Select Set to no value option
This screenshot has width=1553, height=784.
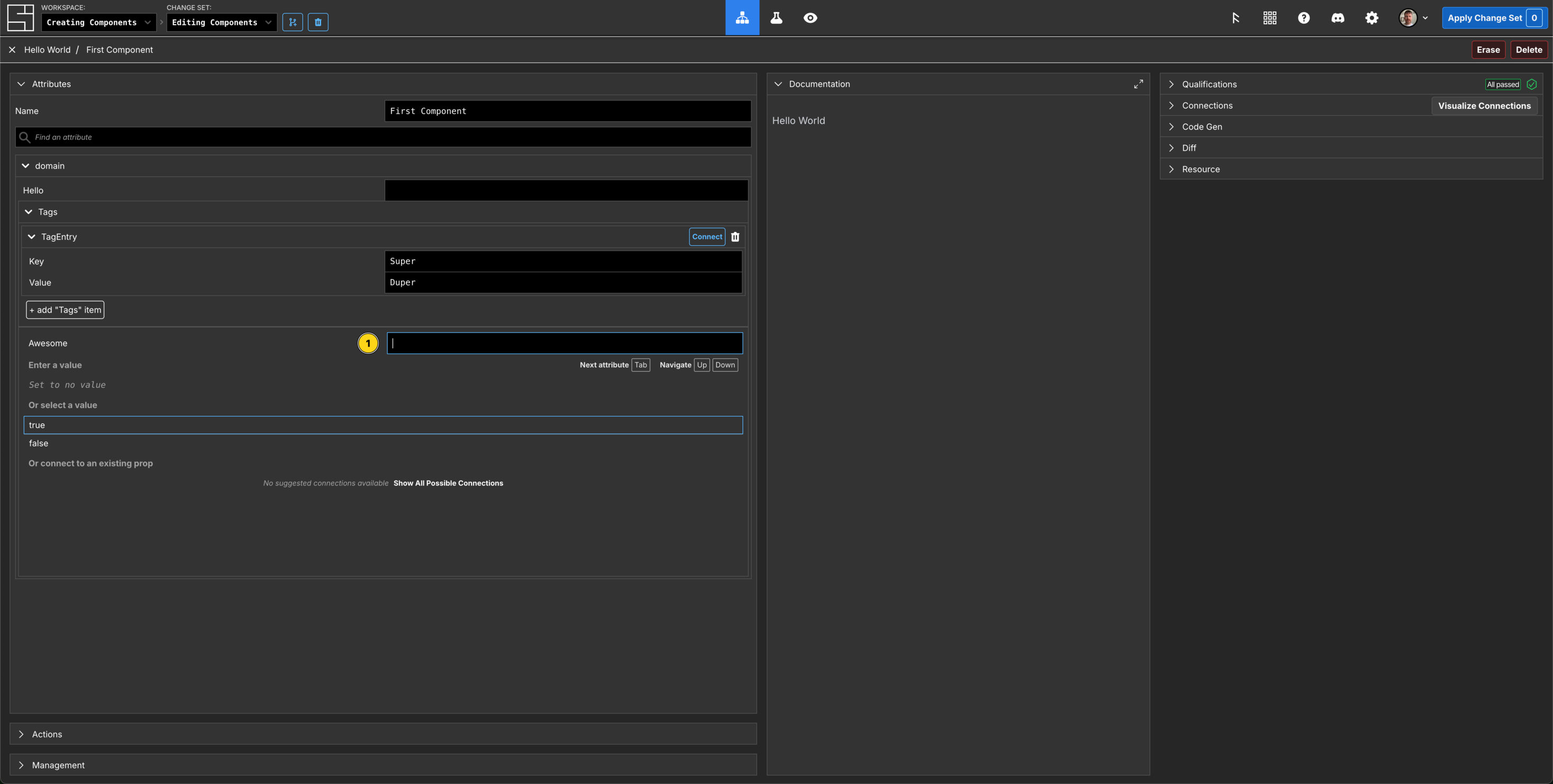pyautogui.click(x=67, y=385)
